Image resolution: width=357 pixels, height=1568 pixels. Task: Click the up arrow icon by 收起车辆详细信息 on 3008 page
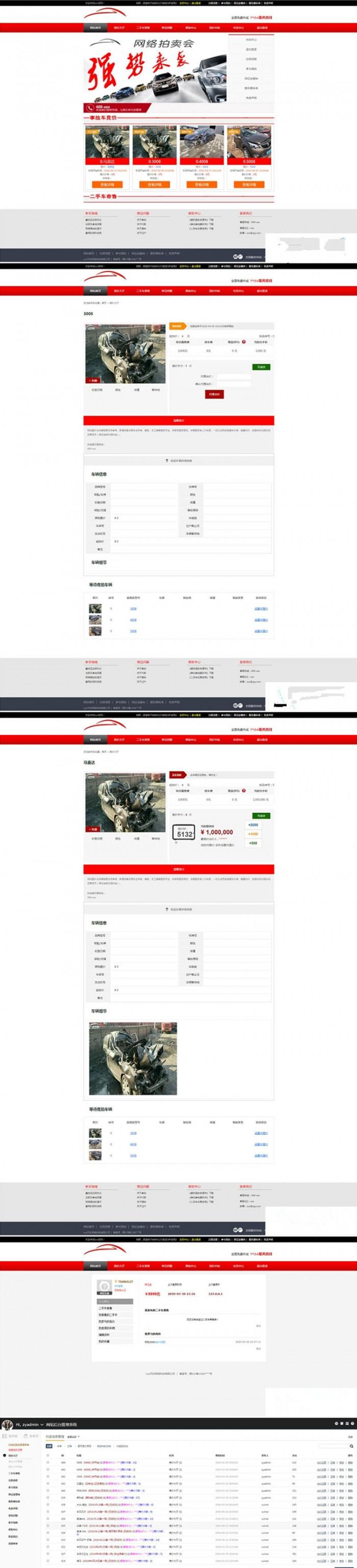click(167, 461)
